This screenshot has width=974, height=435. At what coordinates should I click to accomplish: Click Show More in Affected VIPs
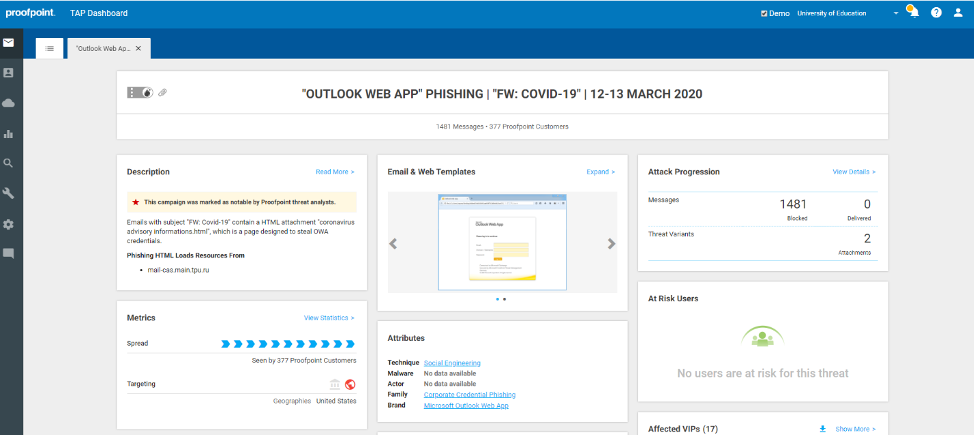point(855,429)
